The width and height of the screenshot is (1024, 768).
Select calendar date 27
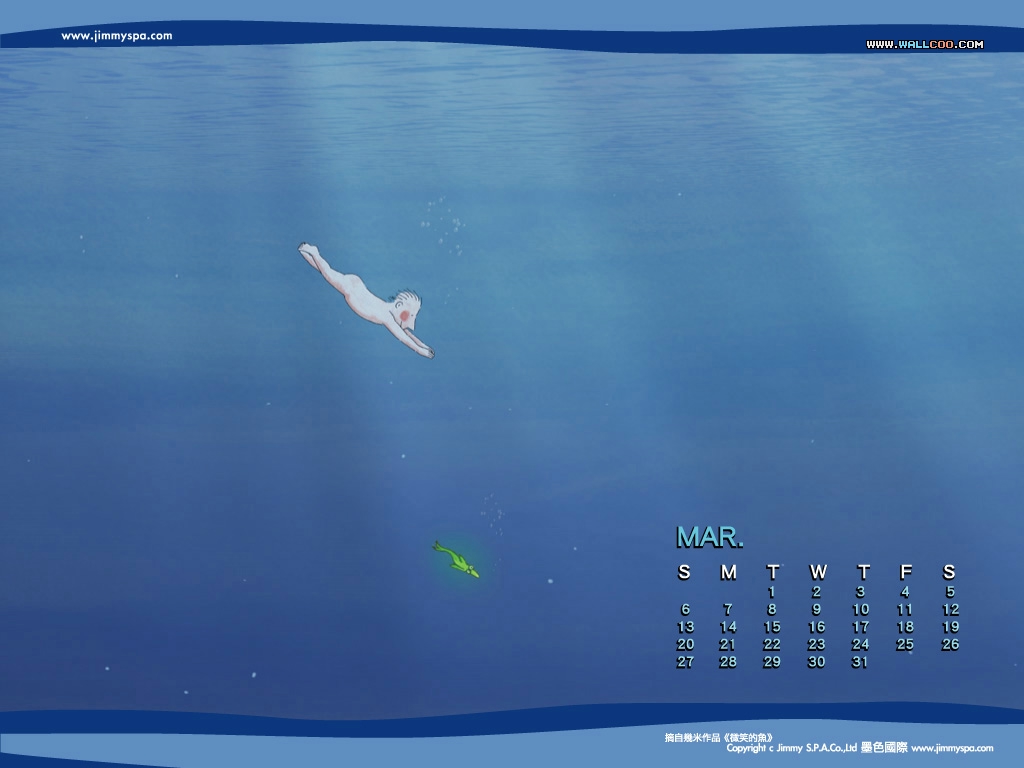(x=685, y=662)
